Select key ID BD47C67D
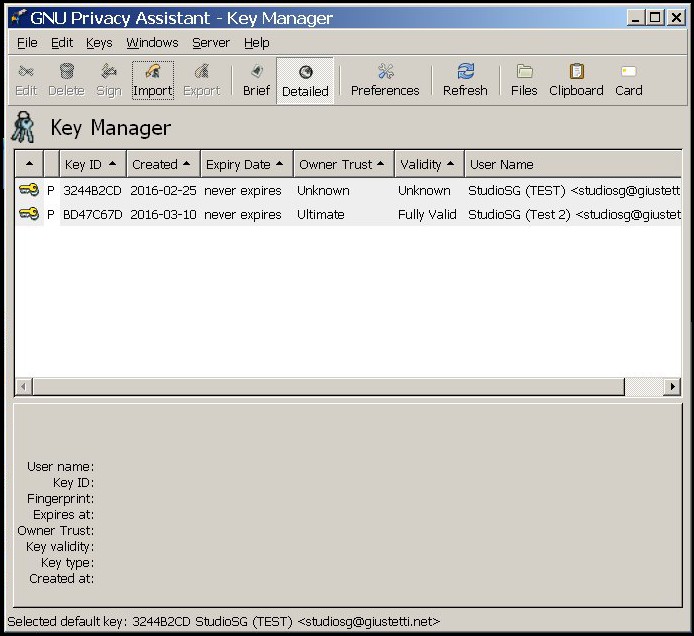694x636 pixels. [x=93, y=215]
